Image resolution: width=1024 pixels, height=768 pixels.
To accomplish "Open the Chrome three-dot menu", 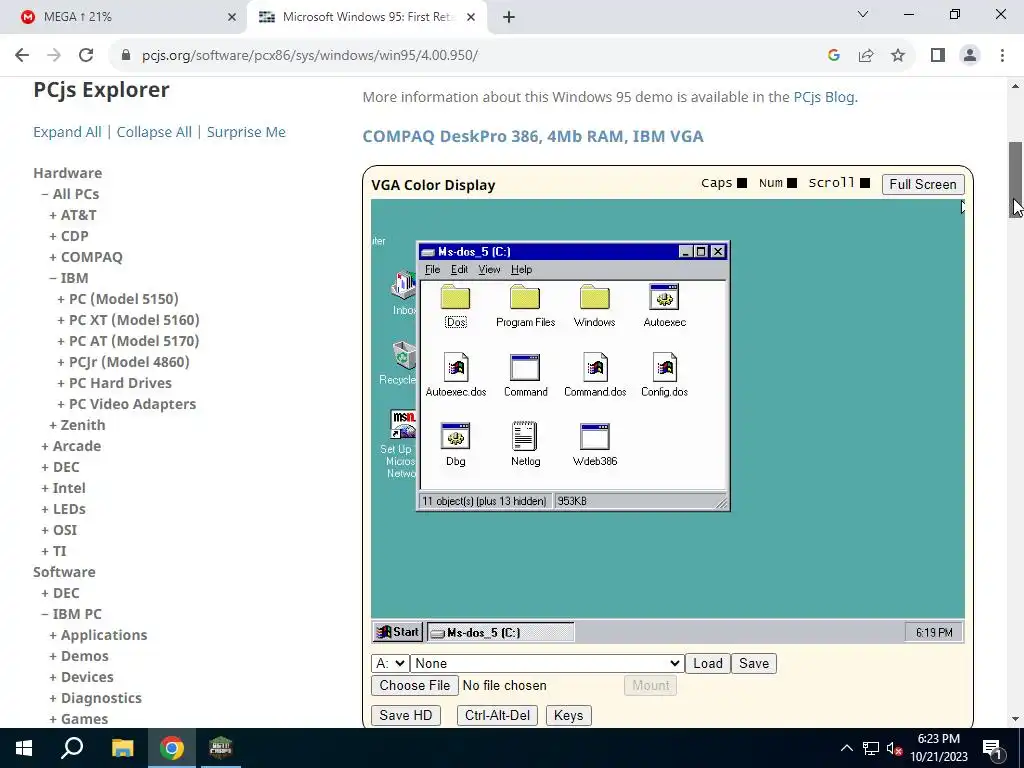I will coord(1002,55).
